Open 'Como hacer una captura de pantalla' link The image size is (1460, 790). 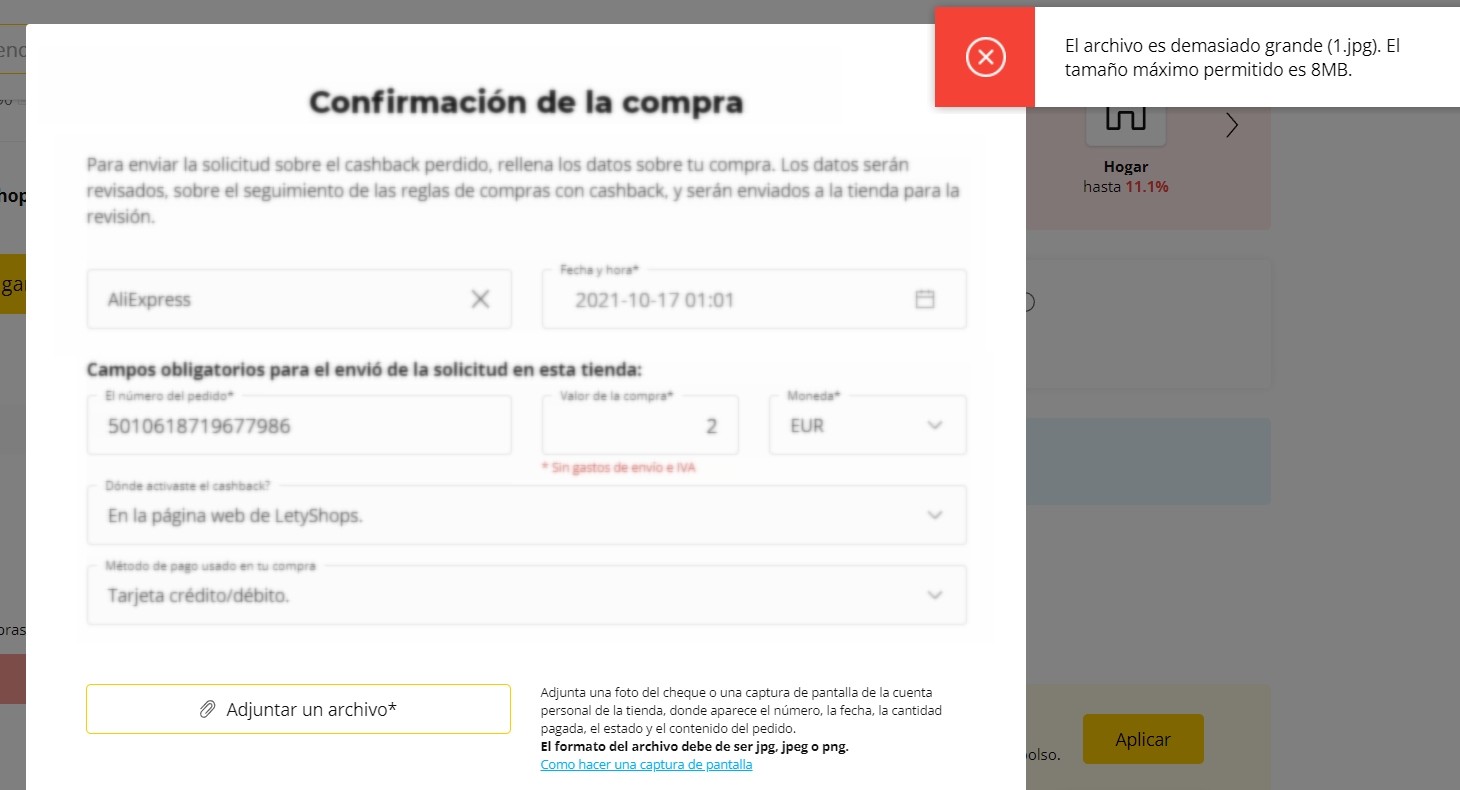[x=646, y=765]
